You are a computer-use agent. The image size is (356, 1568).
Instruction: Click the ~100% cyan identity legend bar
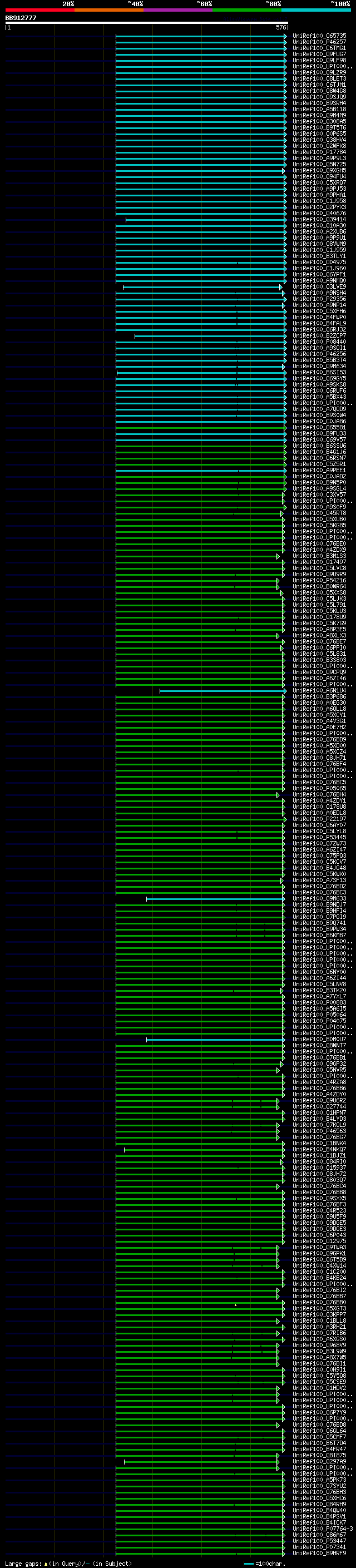[x=316, y=10]
